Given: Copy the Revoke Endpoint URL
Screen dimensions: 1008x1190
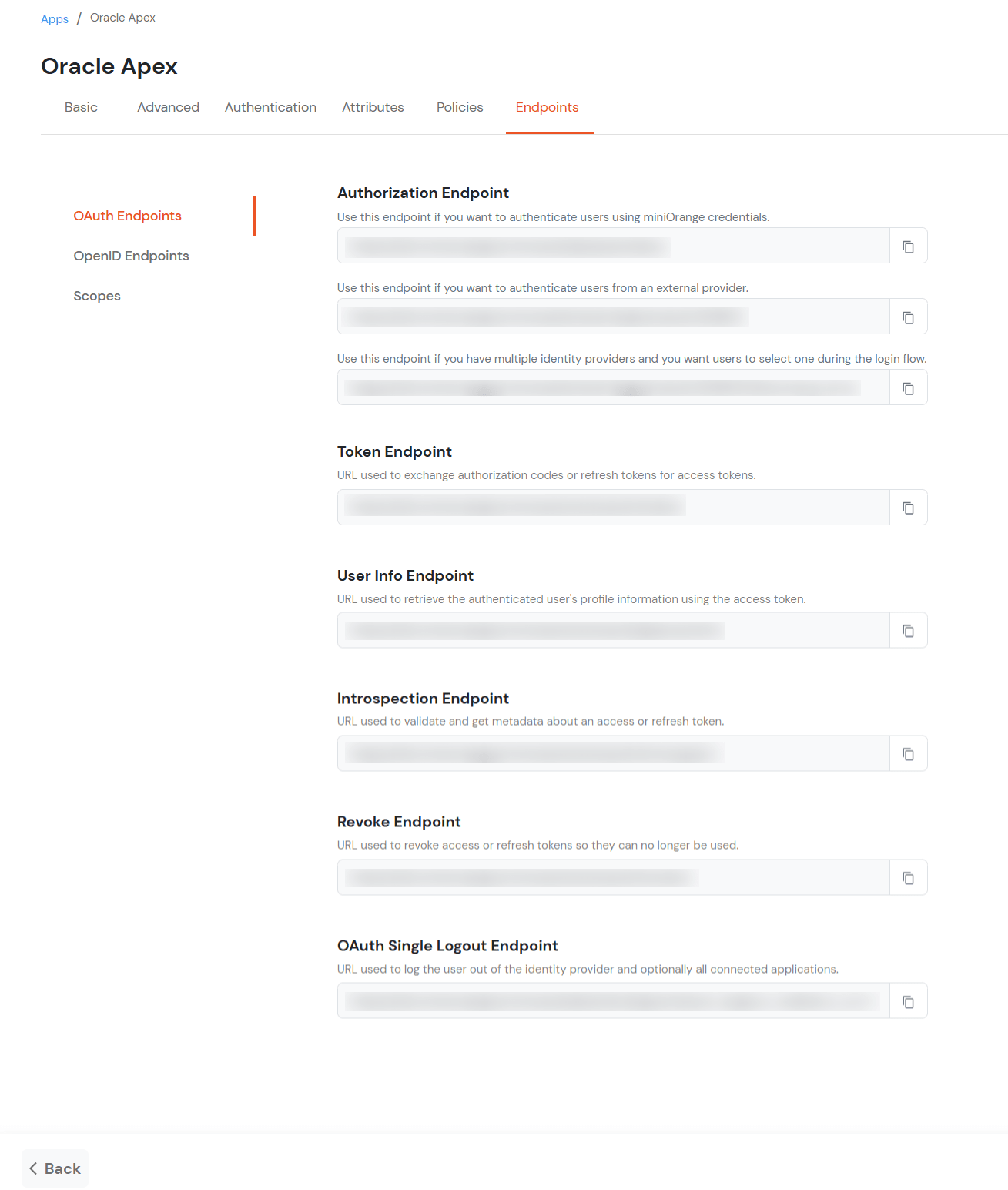Looking at the screenshot, I should click(908, 878).
